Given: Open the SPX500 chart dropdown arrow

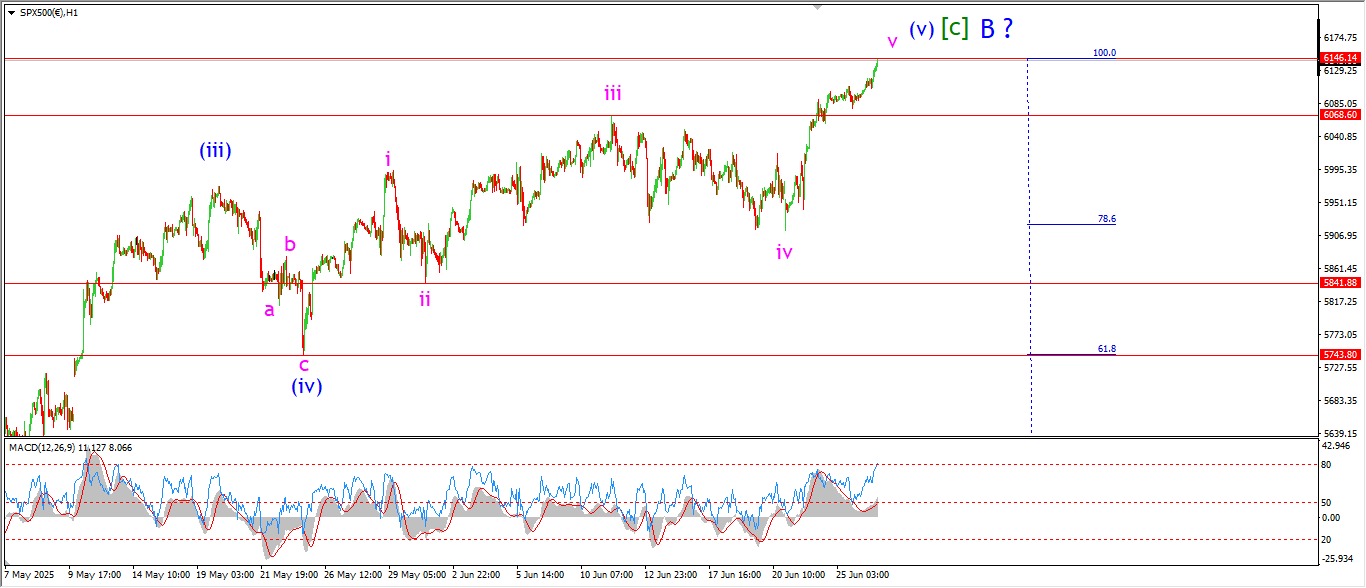Looking at the screenshot, I should click(10, 11).
